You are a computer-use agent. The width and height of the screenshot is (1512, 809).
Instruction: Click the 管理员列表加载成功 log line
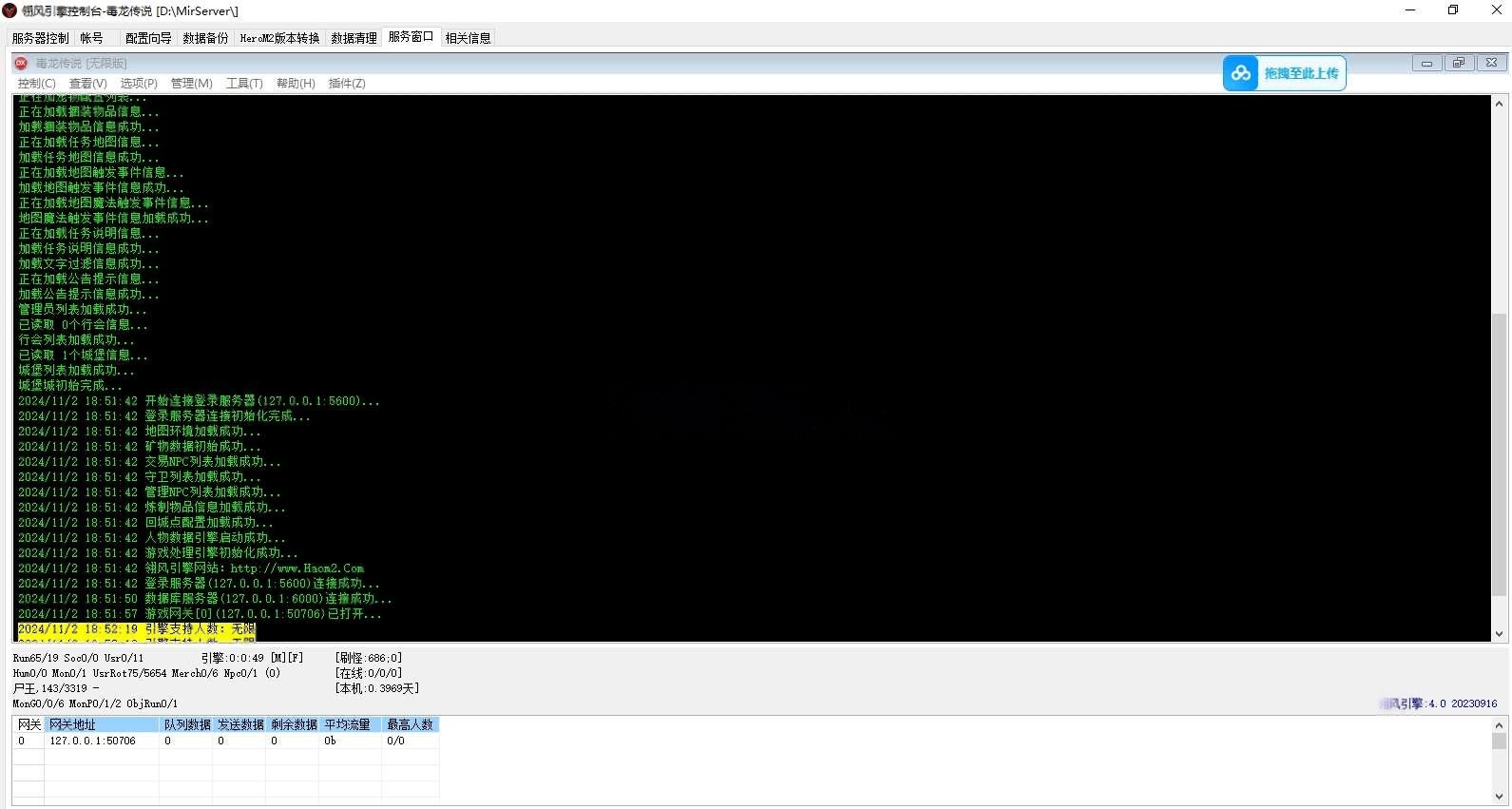tap(83, 310)
